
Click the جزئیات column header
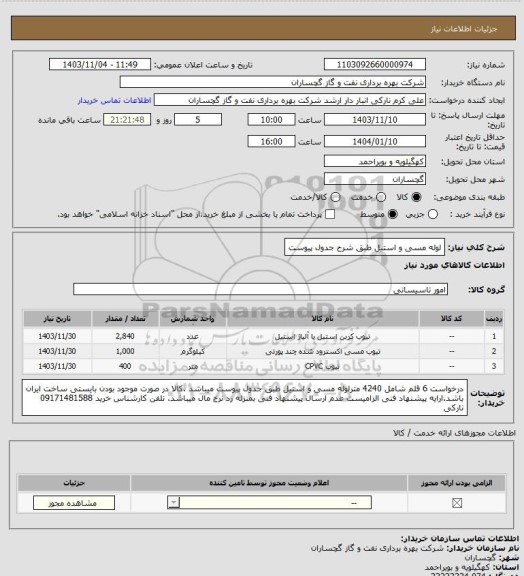pyautogui.click(x=74, y=483)
